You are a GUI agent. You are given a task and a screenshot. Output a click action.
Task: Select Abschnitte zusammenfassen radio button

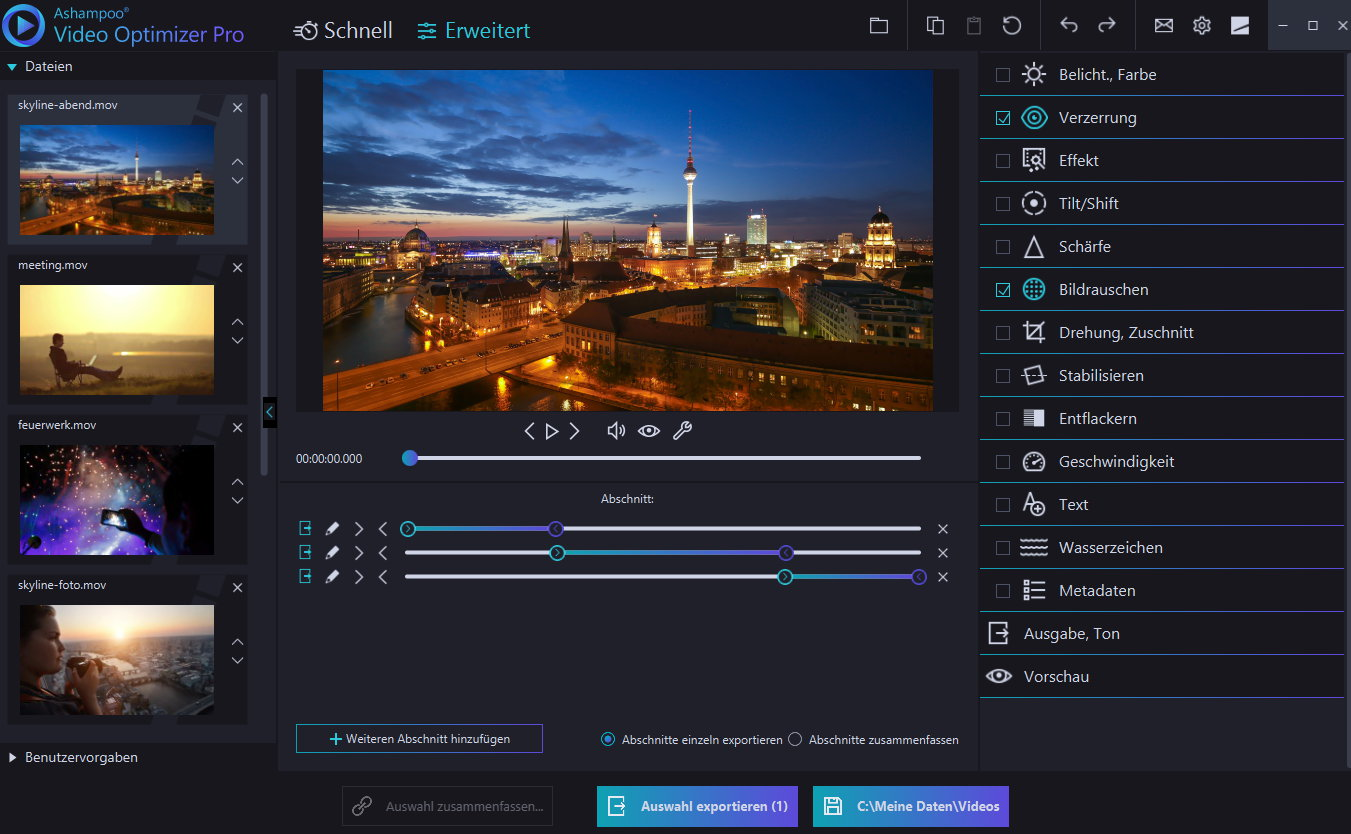click(795, 739)
